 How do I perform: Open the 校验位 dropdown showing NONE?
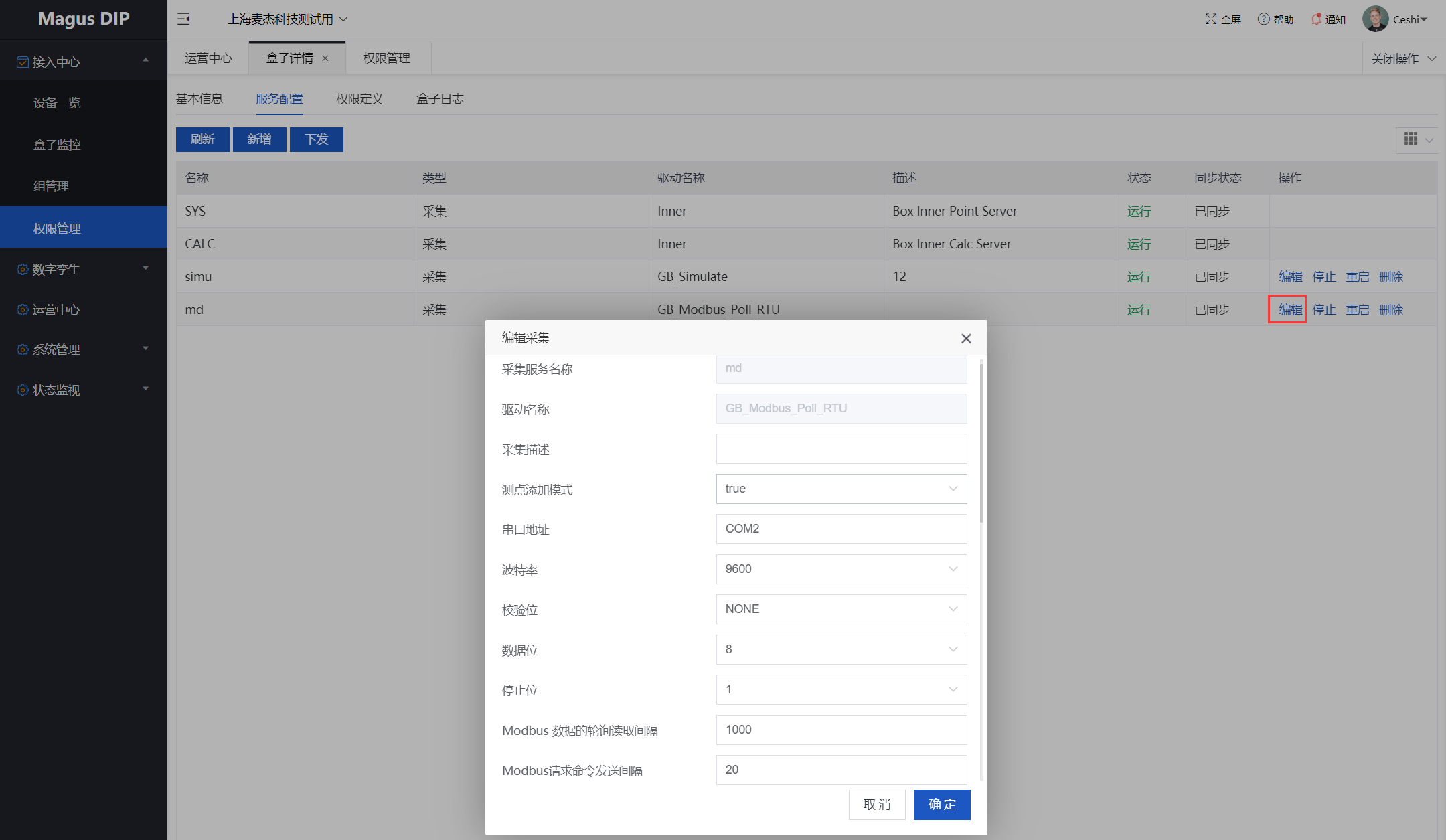(841, 609)
